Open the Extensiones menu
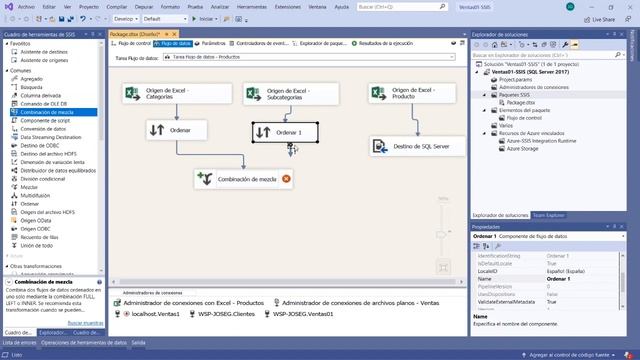Viewport: 640px width, 360px height. [x=287, y=7]
